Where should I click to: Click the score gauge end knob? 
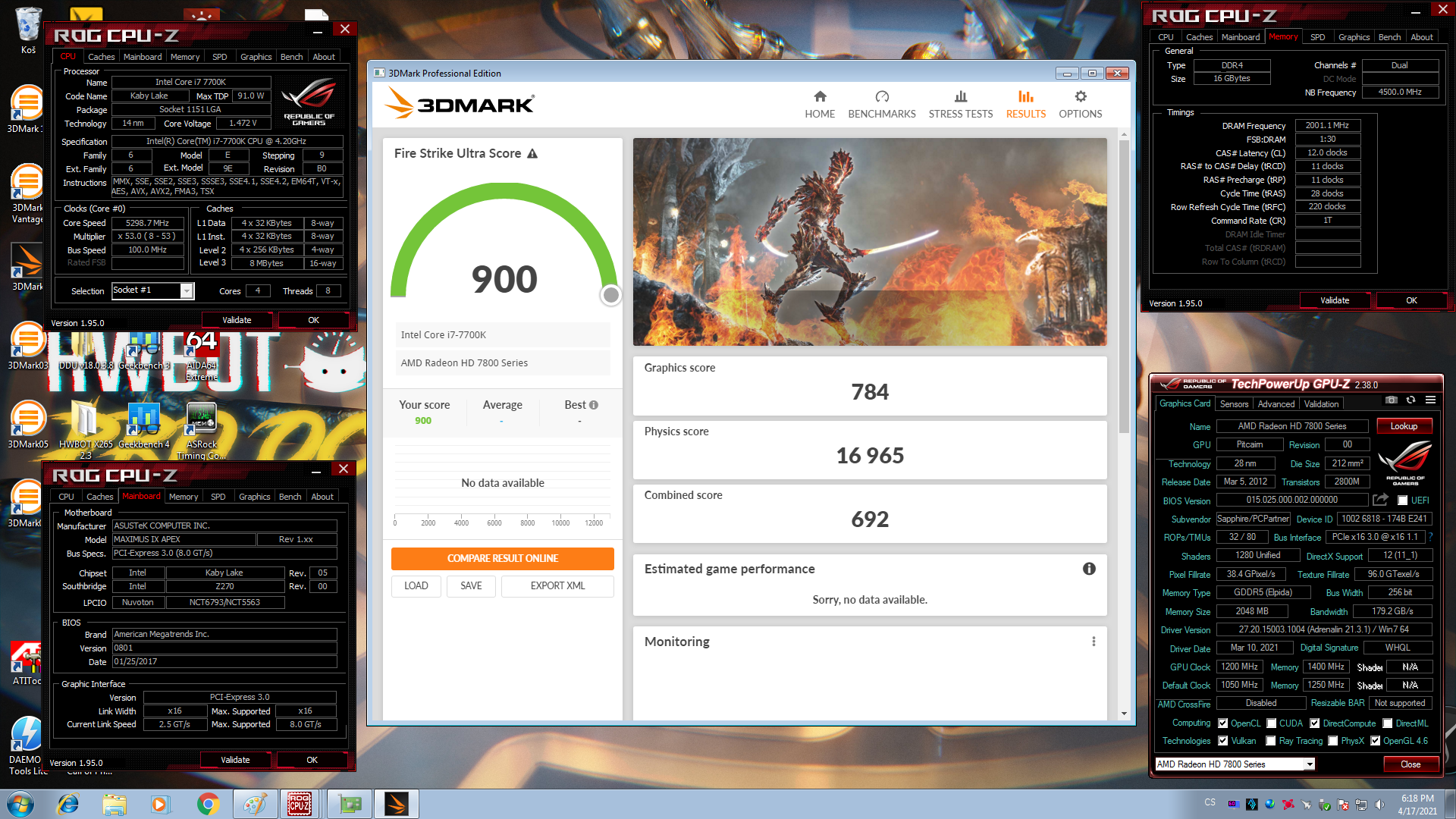(610, 295)
